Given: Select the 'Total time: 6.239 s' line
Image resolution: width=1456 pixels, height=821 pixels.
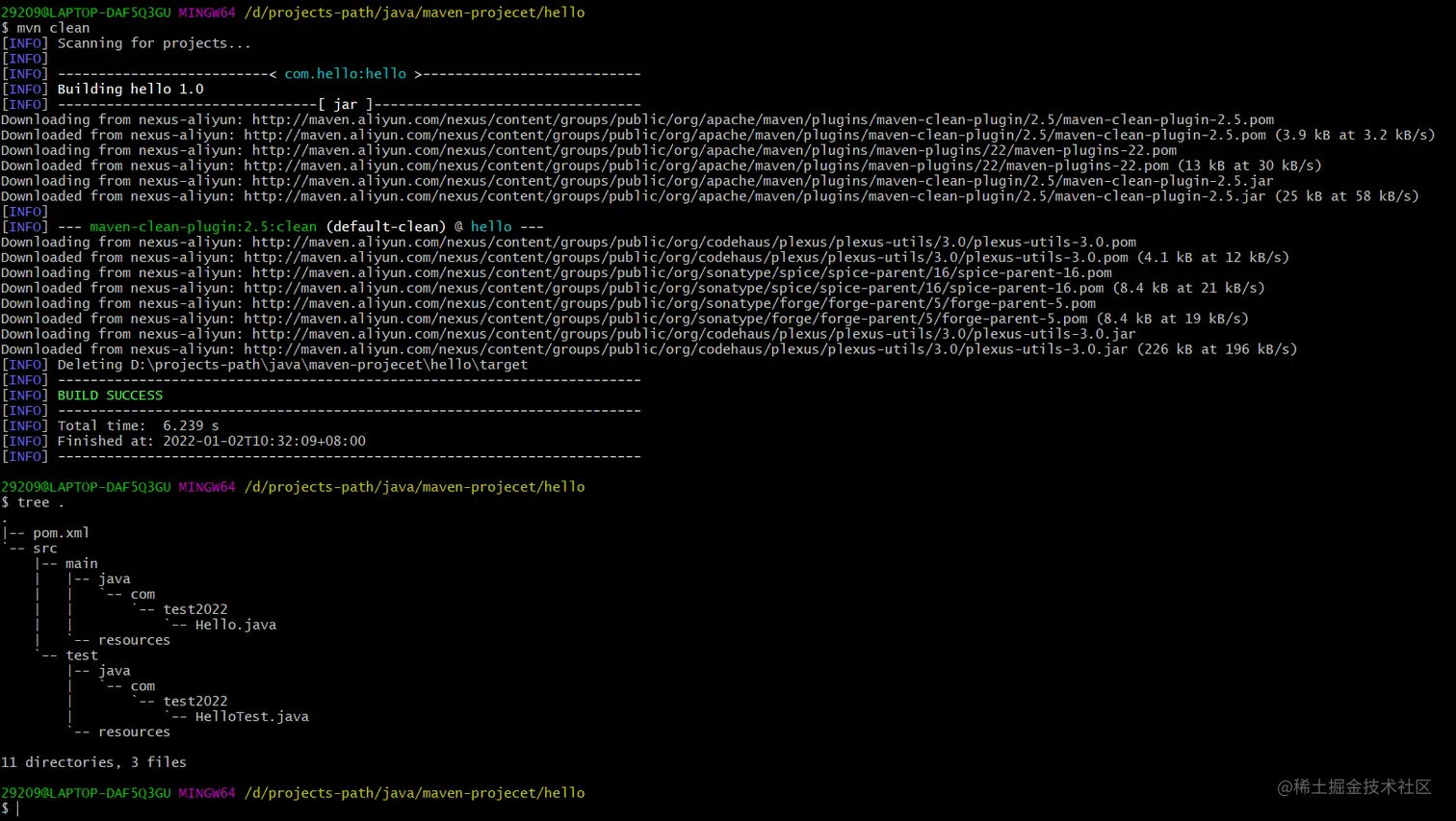Looking at the screenshot, I should [138, 426].
